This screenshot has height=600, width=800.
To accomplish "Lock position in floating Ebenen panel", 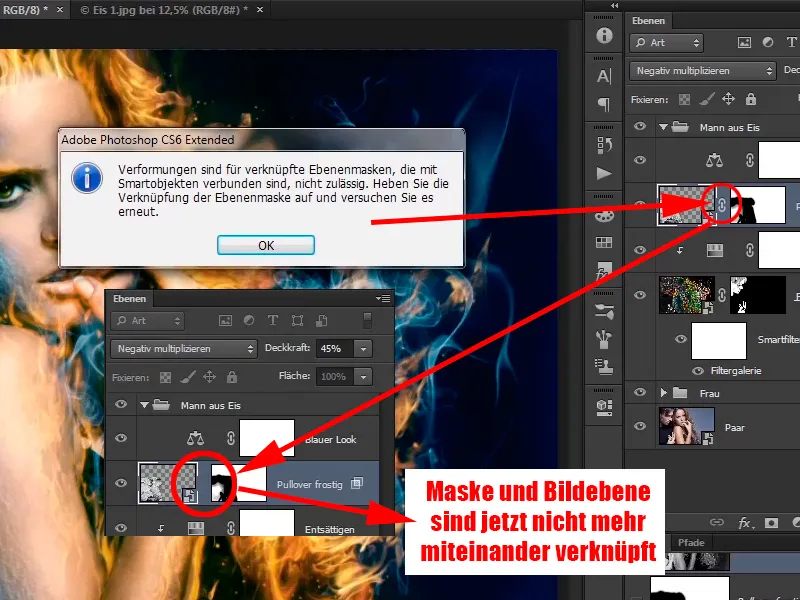I will pyautogui.click(x=209, y=377).
